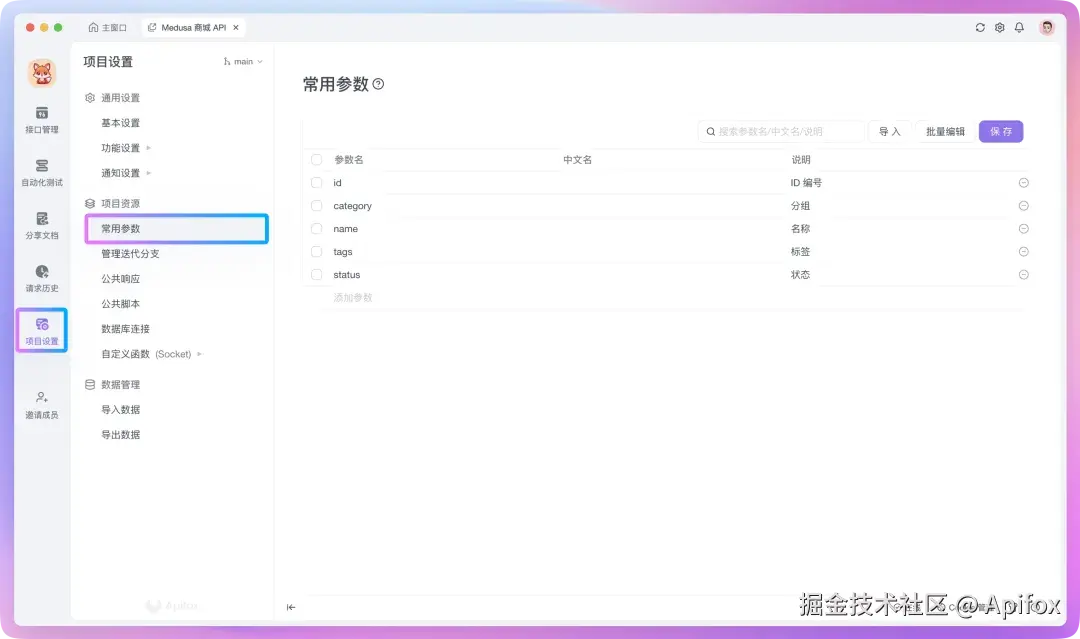Image resolution: width=1080 pixels, height=639 pixels.
Task: Check the checkbox for the id parameter row
Action: [317, 182]
